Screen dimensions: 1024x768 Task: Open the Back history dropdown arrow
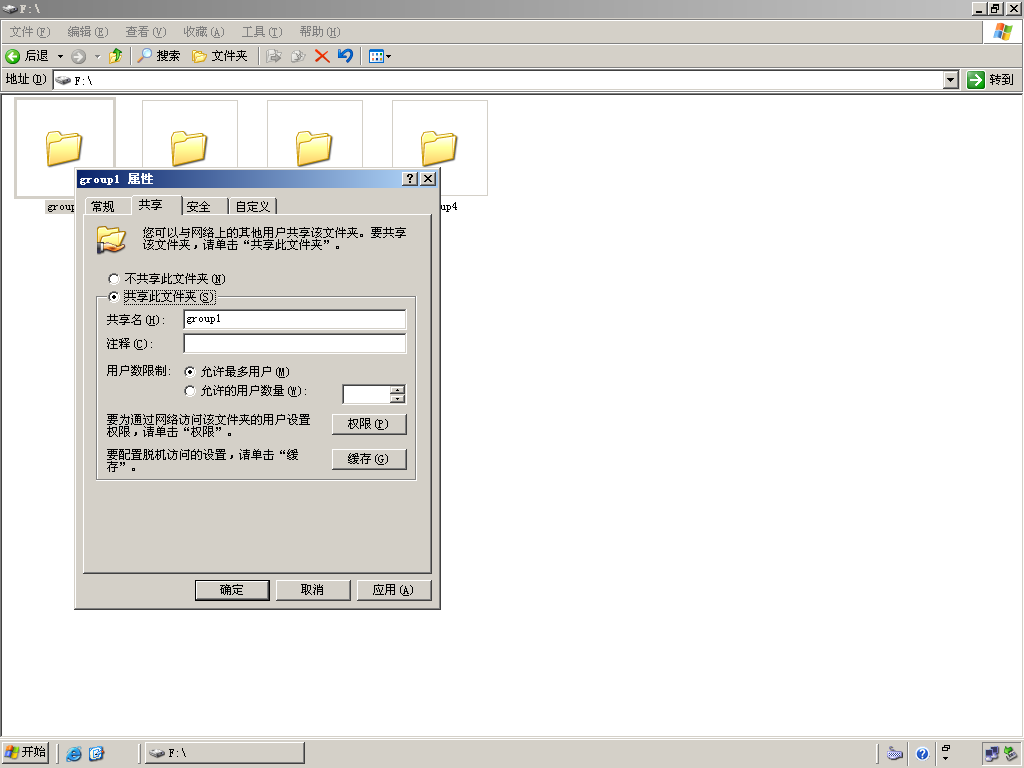tap(60, 56)
